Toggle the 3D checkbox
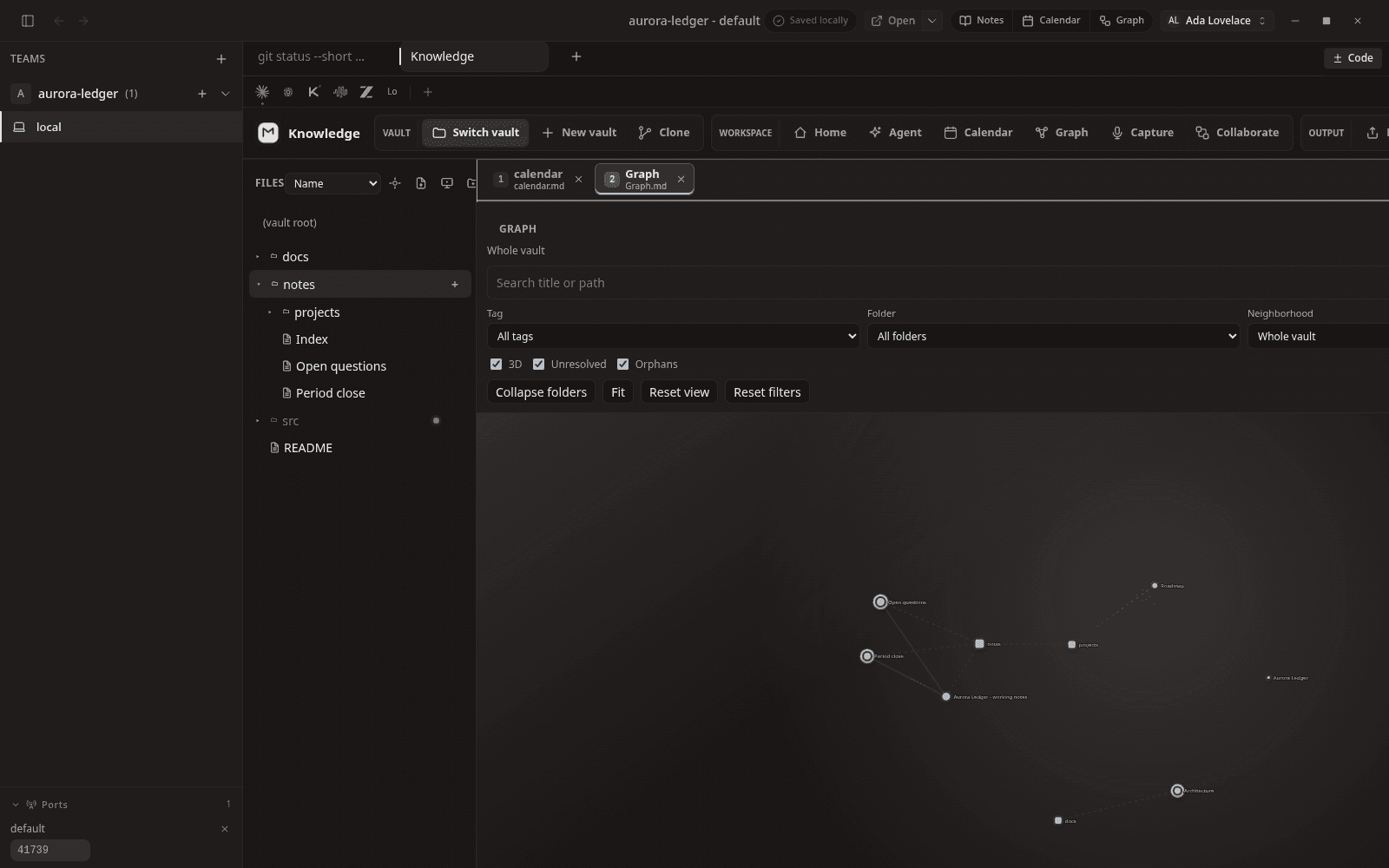The image size is (1389, 868). (x=496, y=365)
